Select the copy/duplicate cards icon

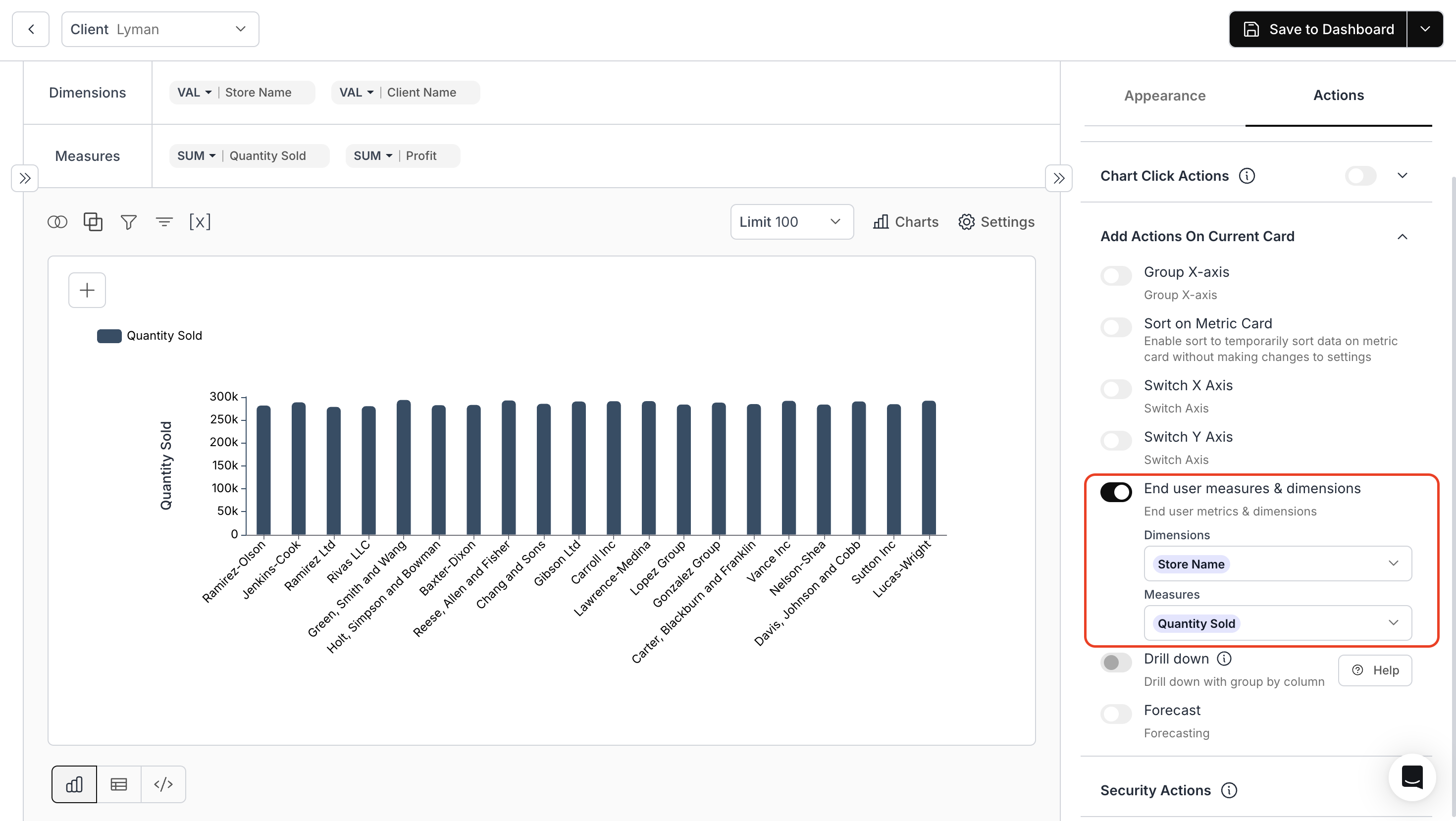[x=93, y=221]
